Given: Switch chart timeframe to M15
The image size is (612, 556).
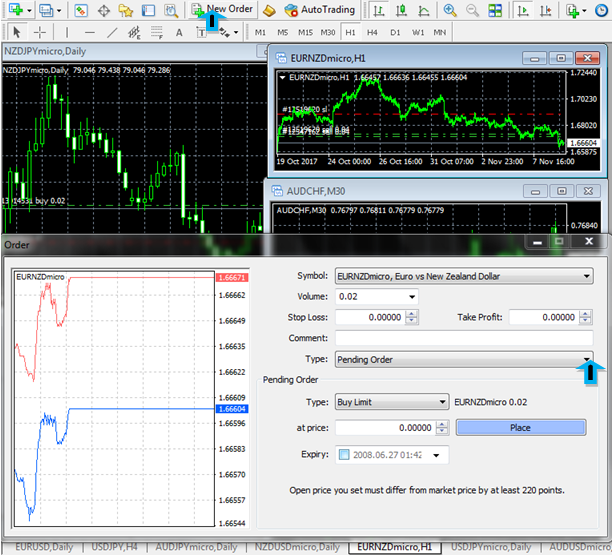Looking at the screenshot, I should tap(300, 32).
